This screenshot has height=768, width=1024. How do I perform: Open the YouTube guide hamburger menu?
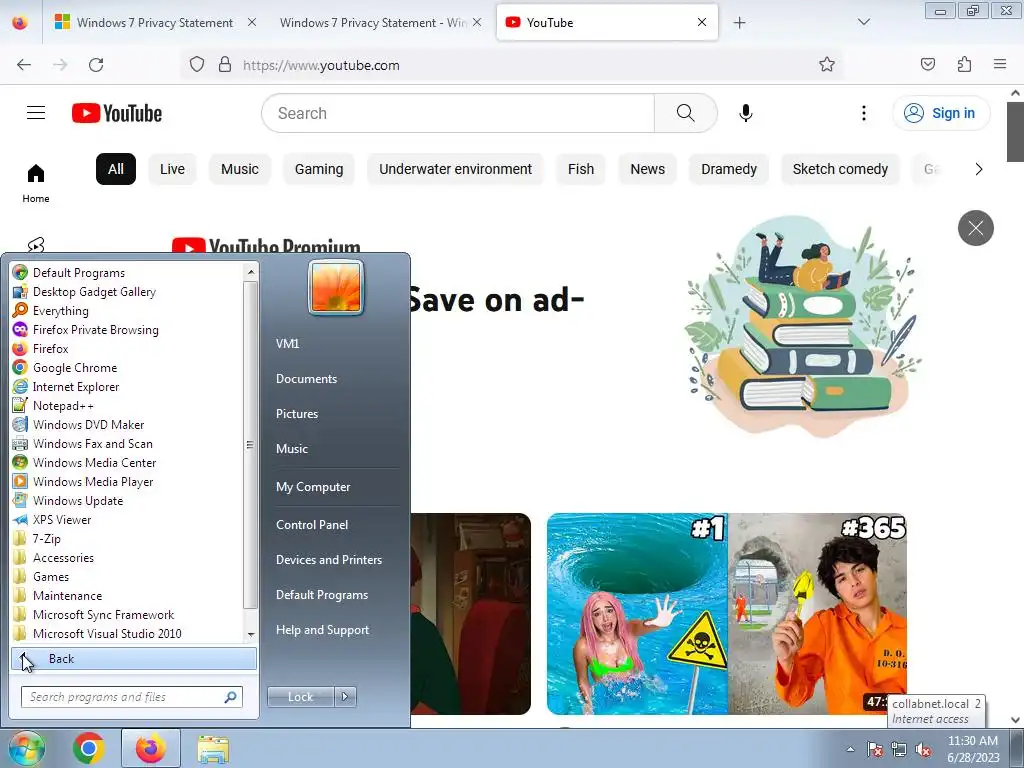(x=36, y=113)
